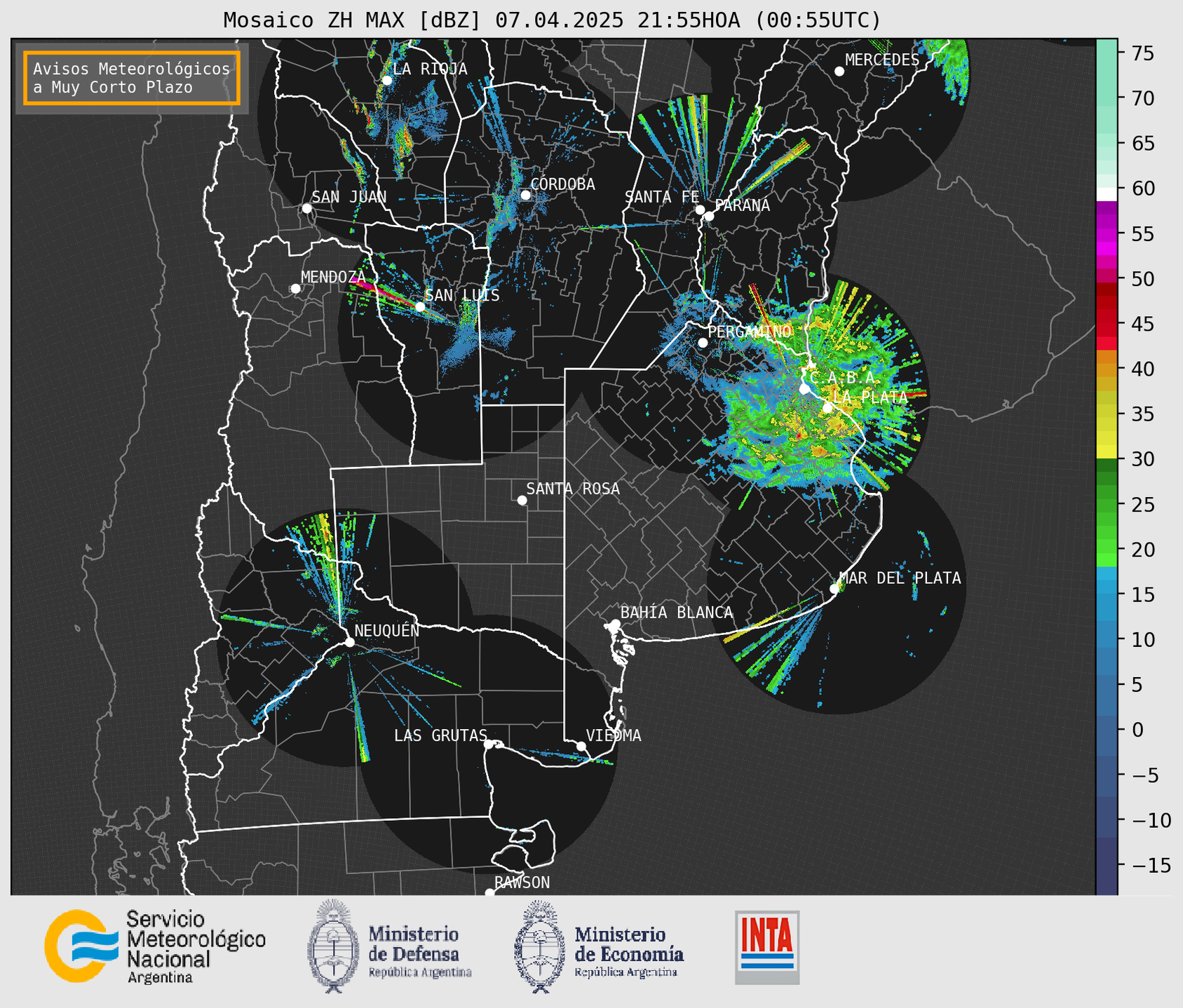Click the C.A.B.A. city marker dot
This screenshot has height=1008, width=1183.
point(804,389)
